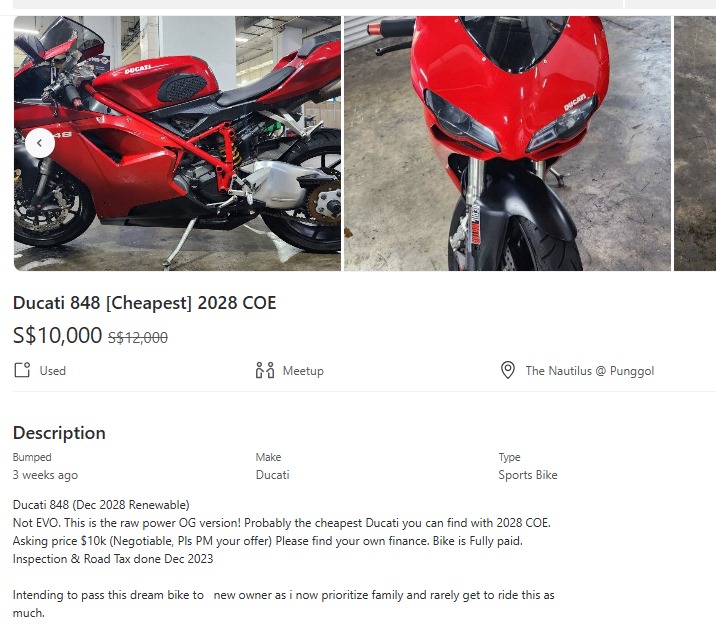Click the Description heading
The width and height of the screenshot is (716, 624).
59,433
